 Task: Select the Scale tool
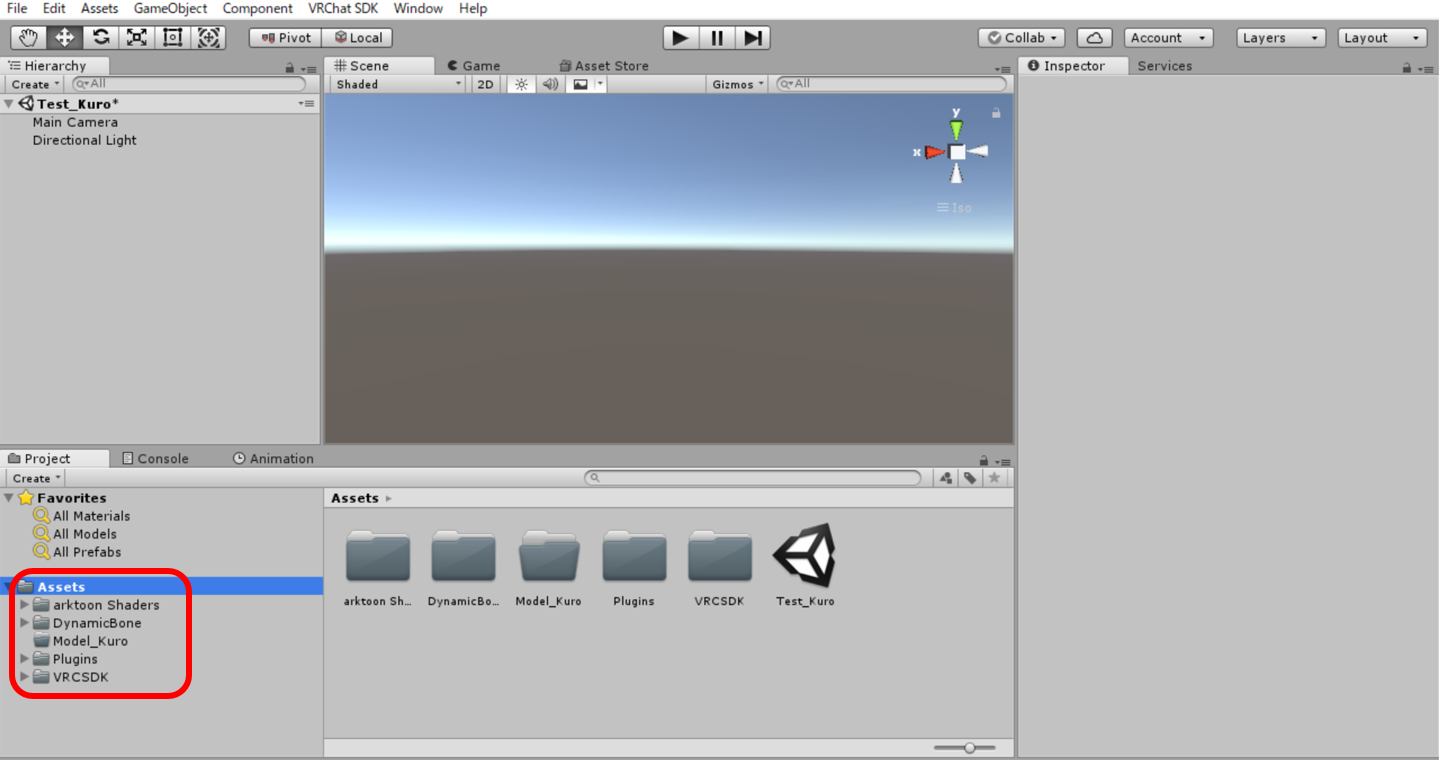click(x=137, y=38)
